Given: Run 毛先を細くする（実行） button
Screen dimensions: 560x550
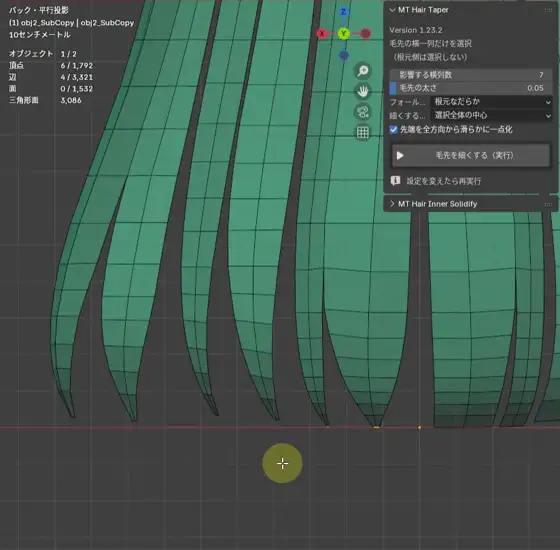Looking at the screenshot, I should tap(471, 156).
